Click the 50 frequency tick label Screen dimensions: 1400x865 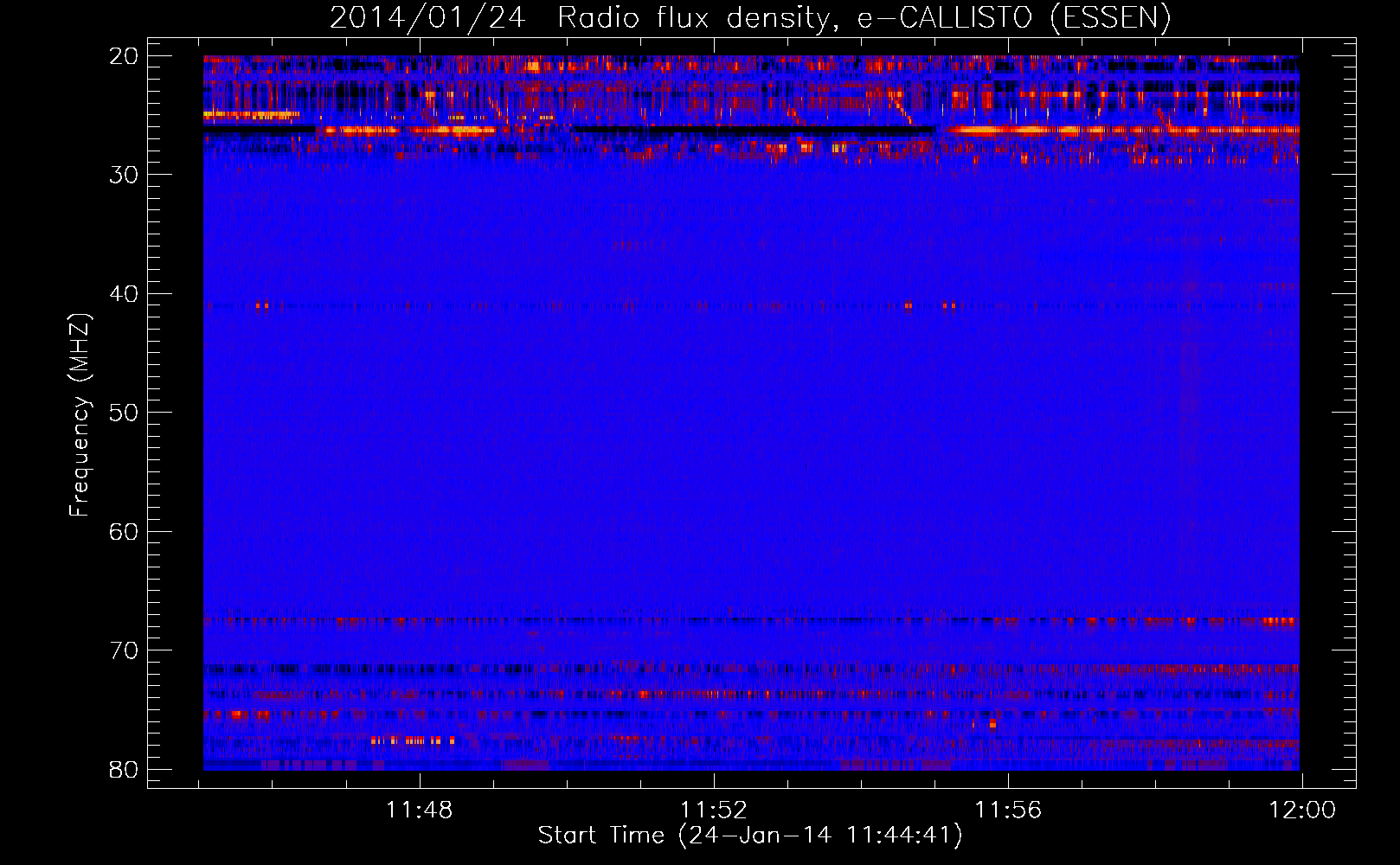pyautogui.click(x=125, y=413)
